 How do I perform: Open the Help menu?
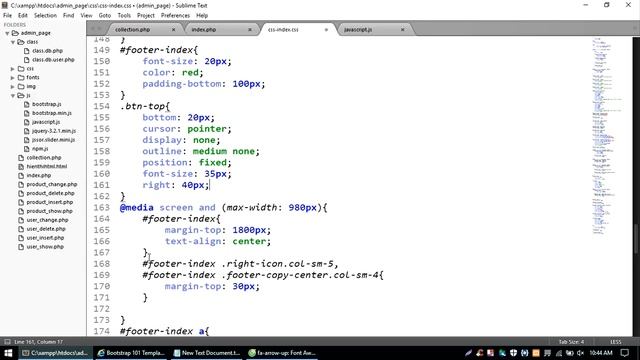click(202, 16)
